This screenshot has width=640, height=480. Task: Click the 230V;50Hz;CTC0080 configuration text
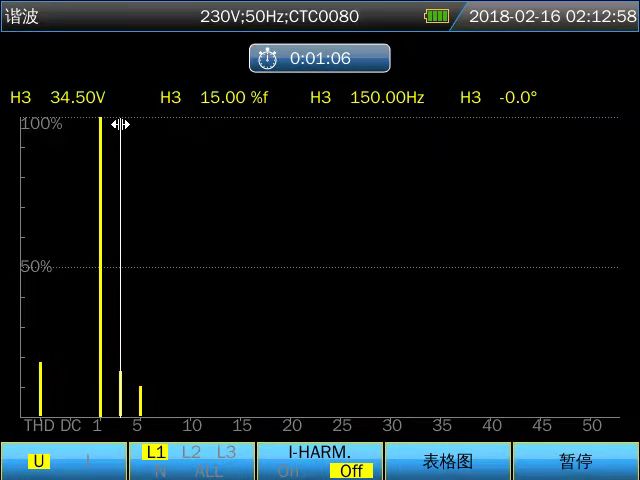coord(279,16)
